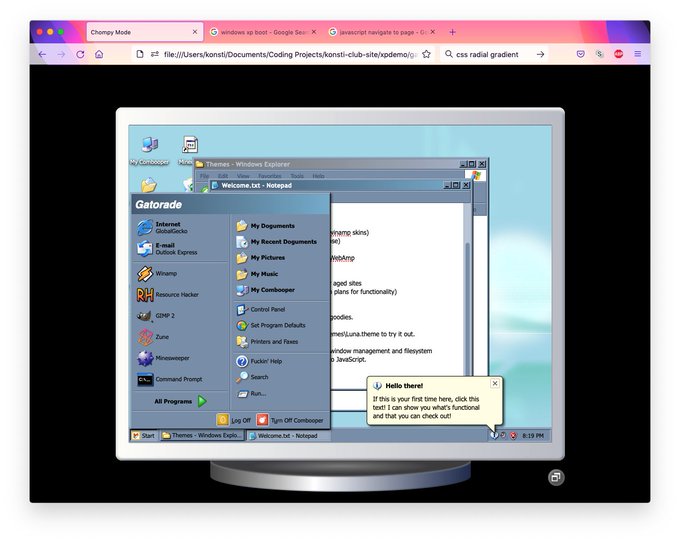Select My Combooper desktop icon
This screenshot has height=542, width=680.
click(x=150, y=151)
